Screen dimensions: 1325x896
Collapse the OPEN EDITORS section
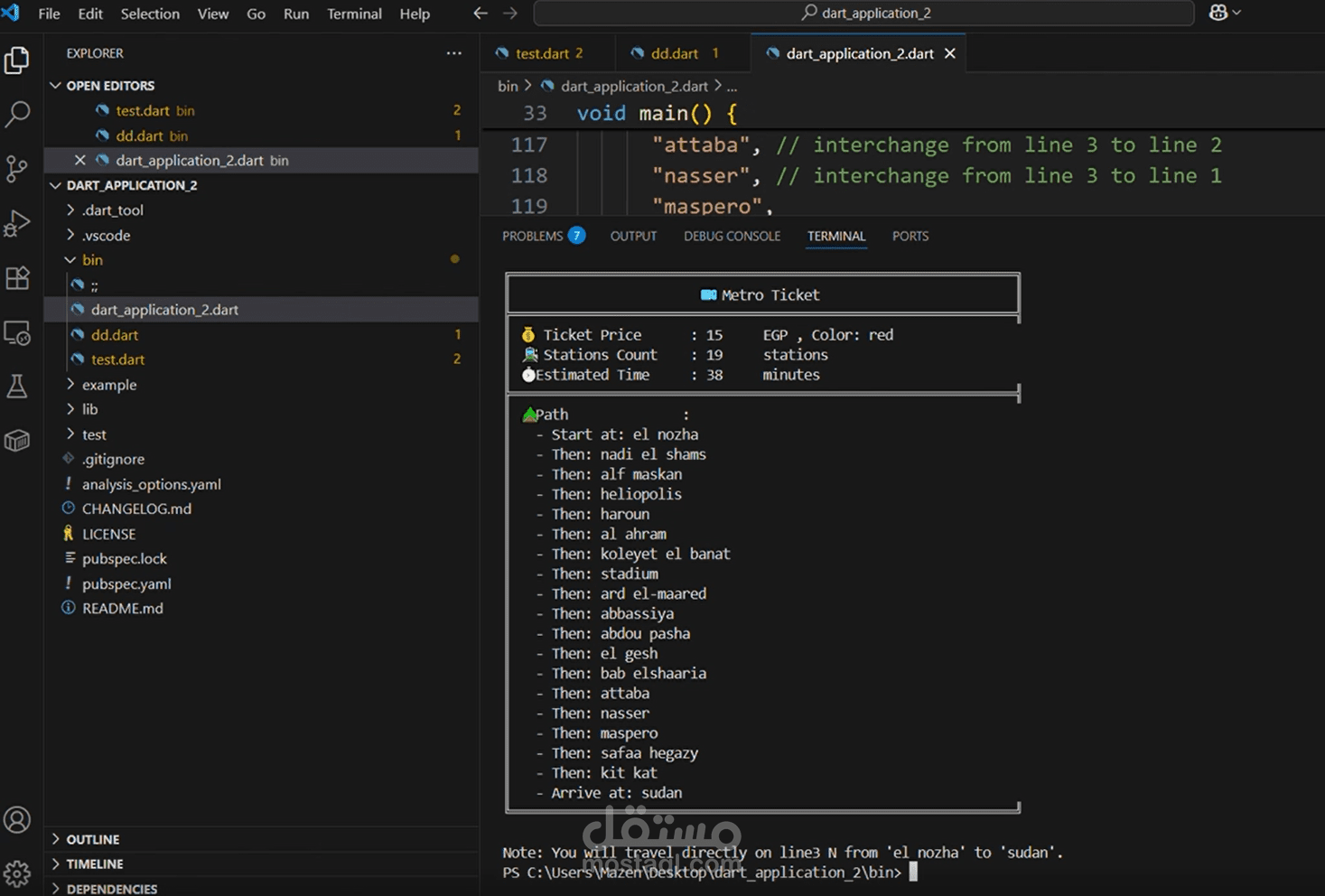109,86
